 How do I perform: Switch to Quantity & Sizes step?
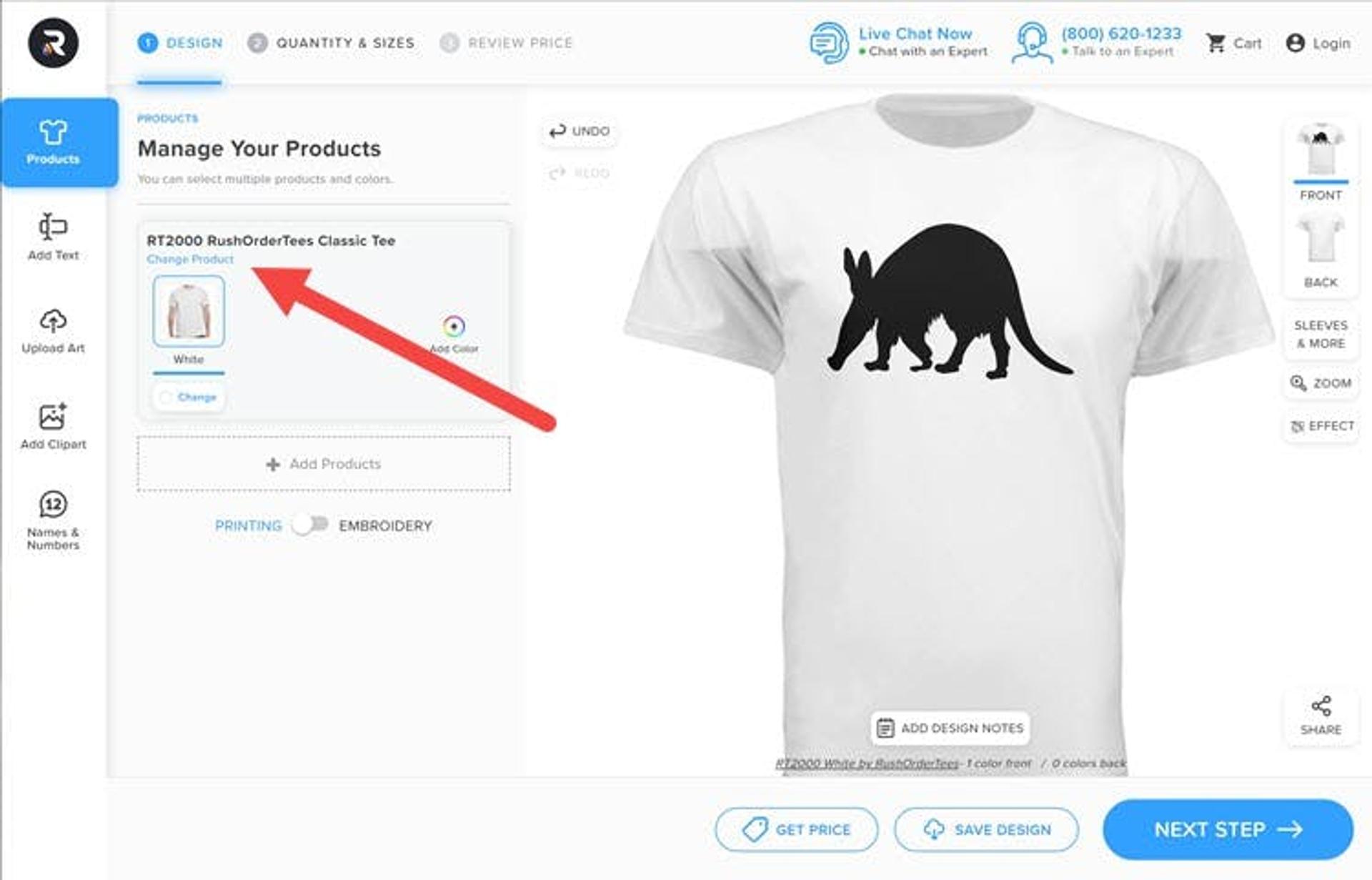point(331,43)
